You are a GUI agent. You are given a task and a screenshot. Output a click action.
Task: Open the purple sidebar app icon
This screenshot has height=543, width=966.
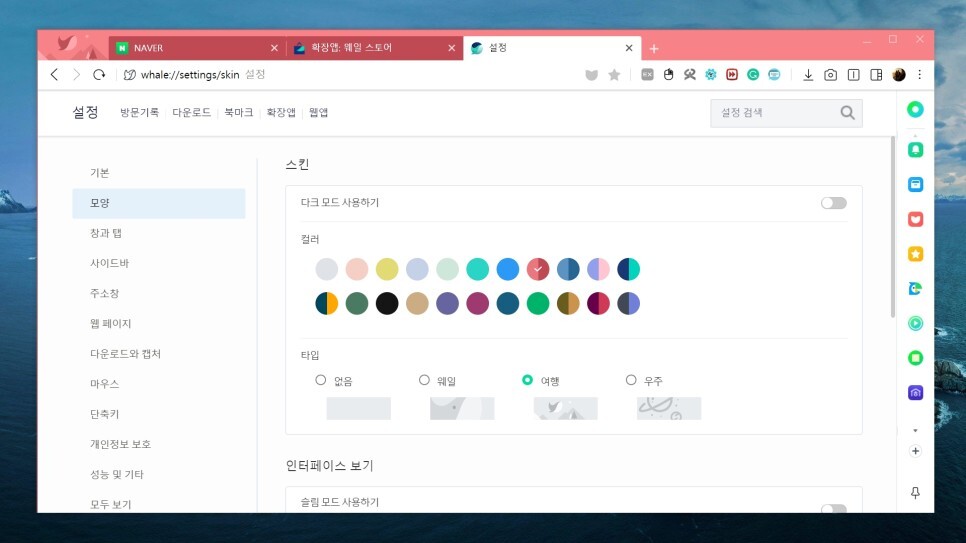915,393
